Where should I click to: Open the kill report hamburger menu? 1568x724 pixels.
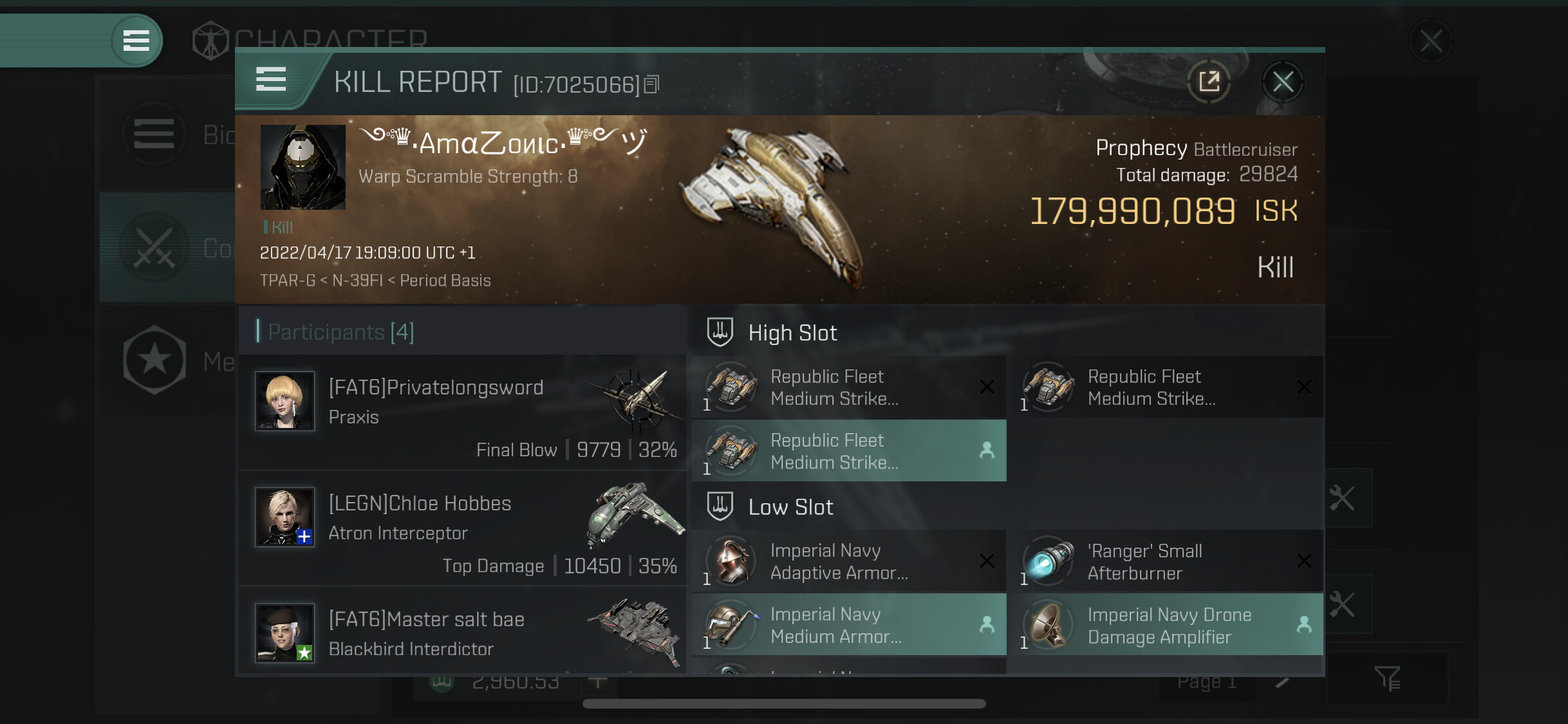click(x=270, y=80)
